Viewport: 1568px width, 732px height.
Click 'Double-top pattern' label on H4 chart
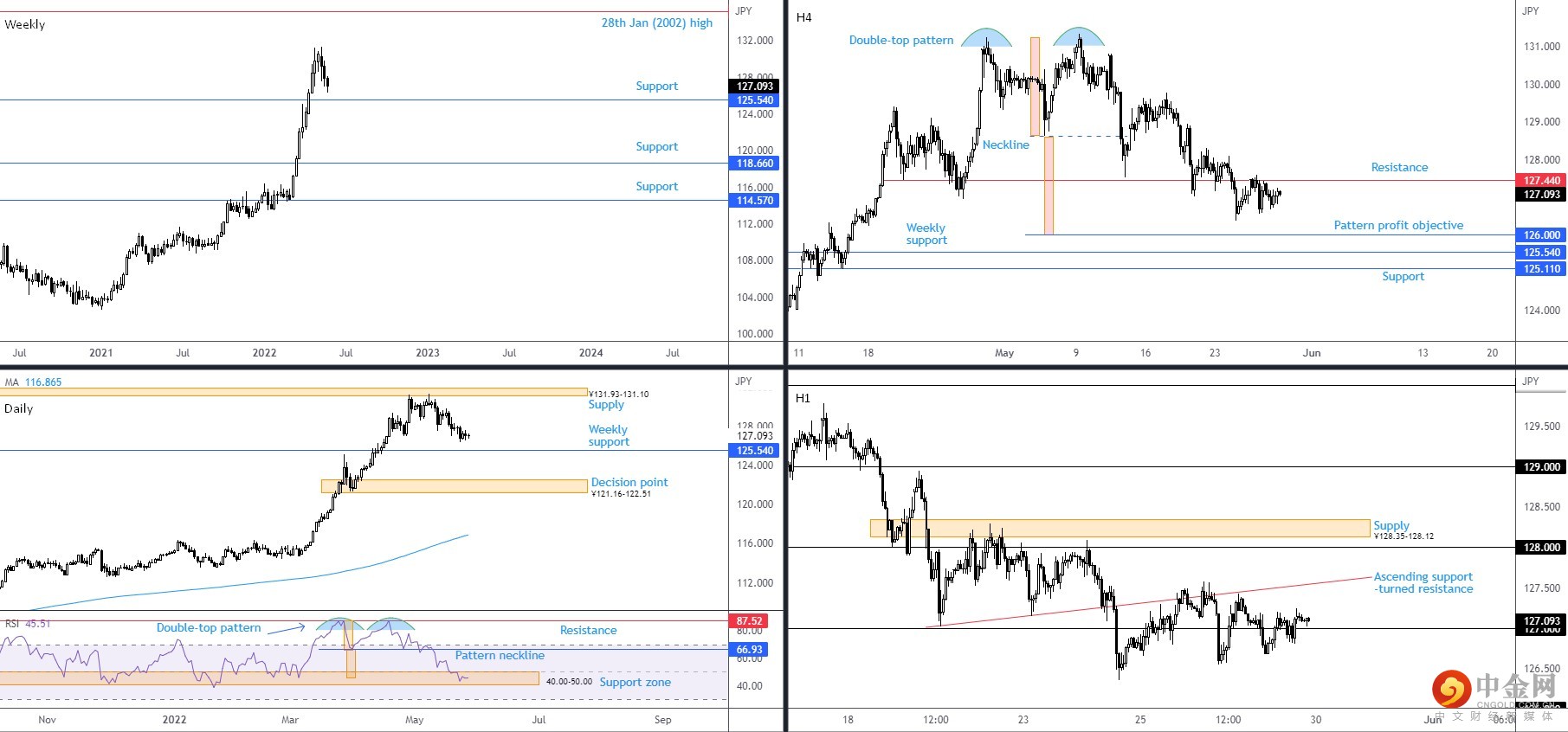click(x=901, y=40)
